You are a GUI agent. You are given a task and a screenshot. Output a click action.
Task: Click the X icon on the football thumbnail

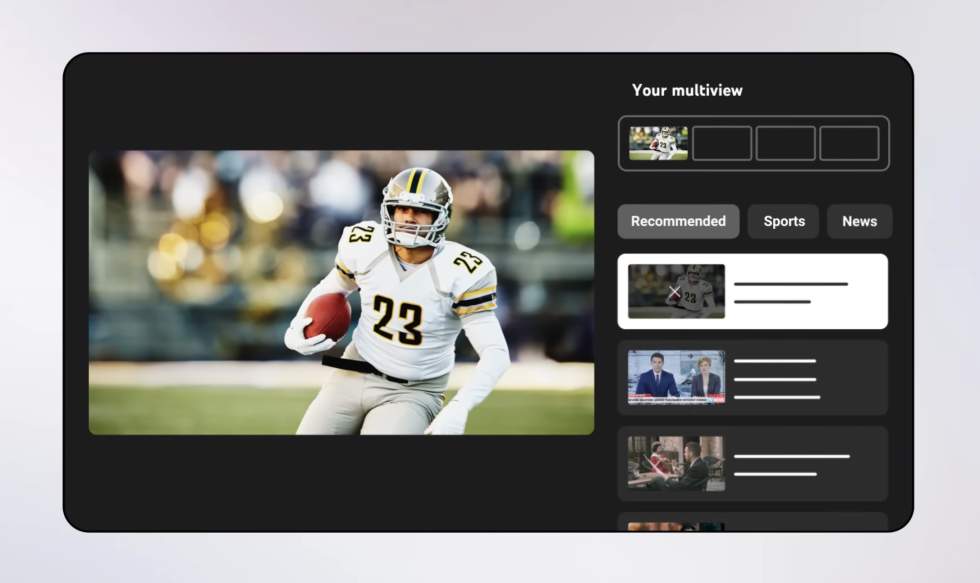[x=674, y=293]
